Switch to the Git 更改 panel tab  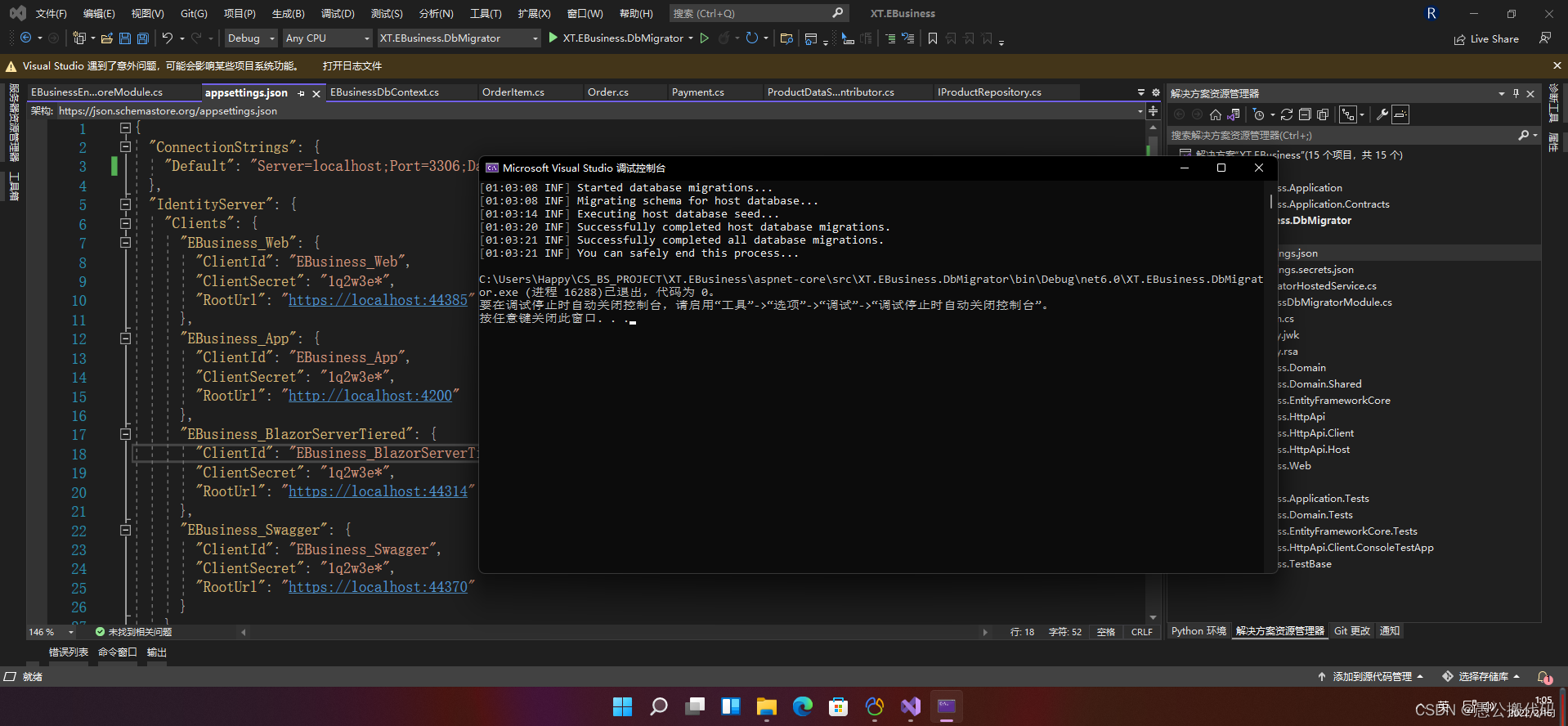1351,631
